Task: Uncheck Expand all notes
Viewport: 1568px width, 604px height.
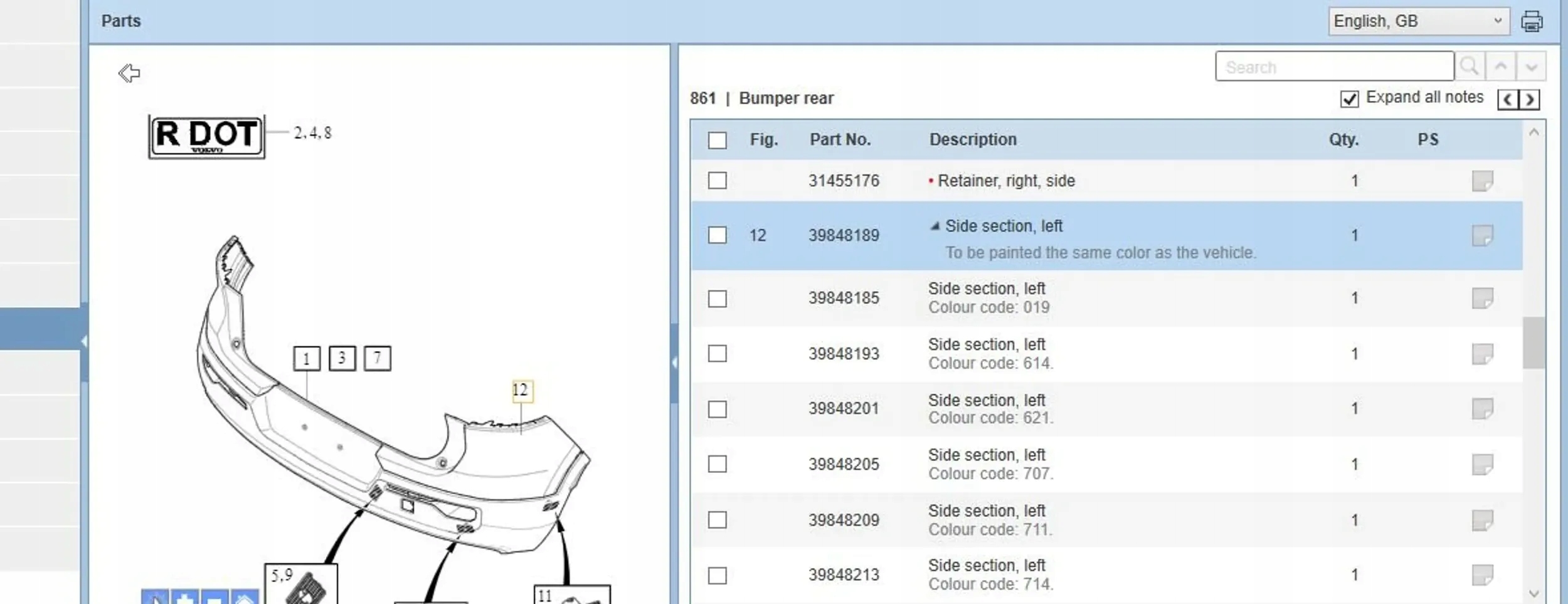Action: point(1349,99)
